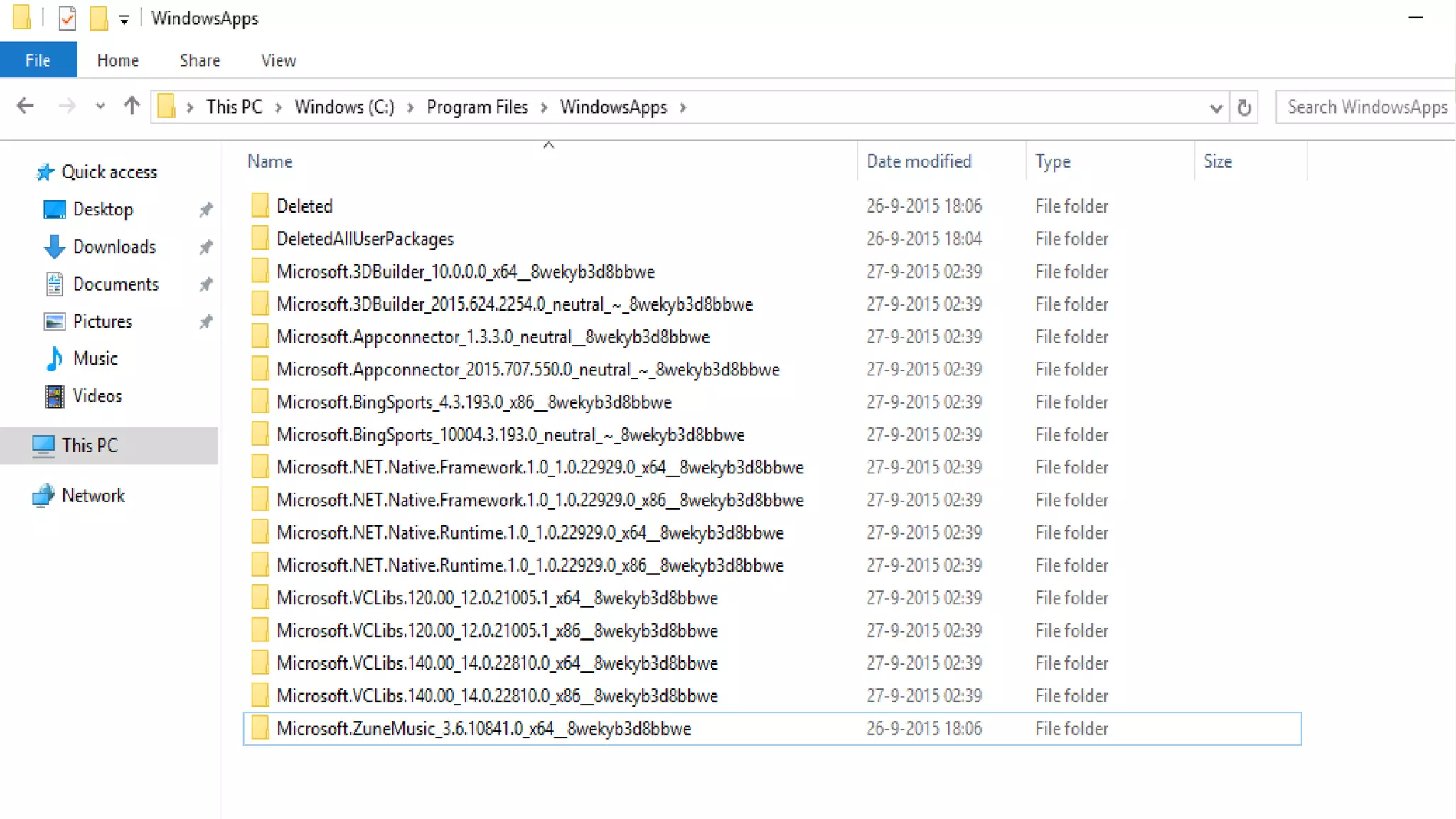Open the Recent locations dropdown arrow
The width and height of the screenshot is (1456, 819).
100,107
